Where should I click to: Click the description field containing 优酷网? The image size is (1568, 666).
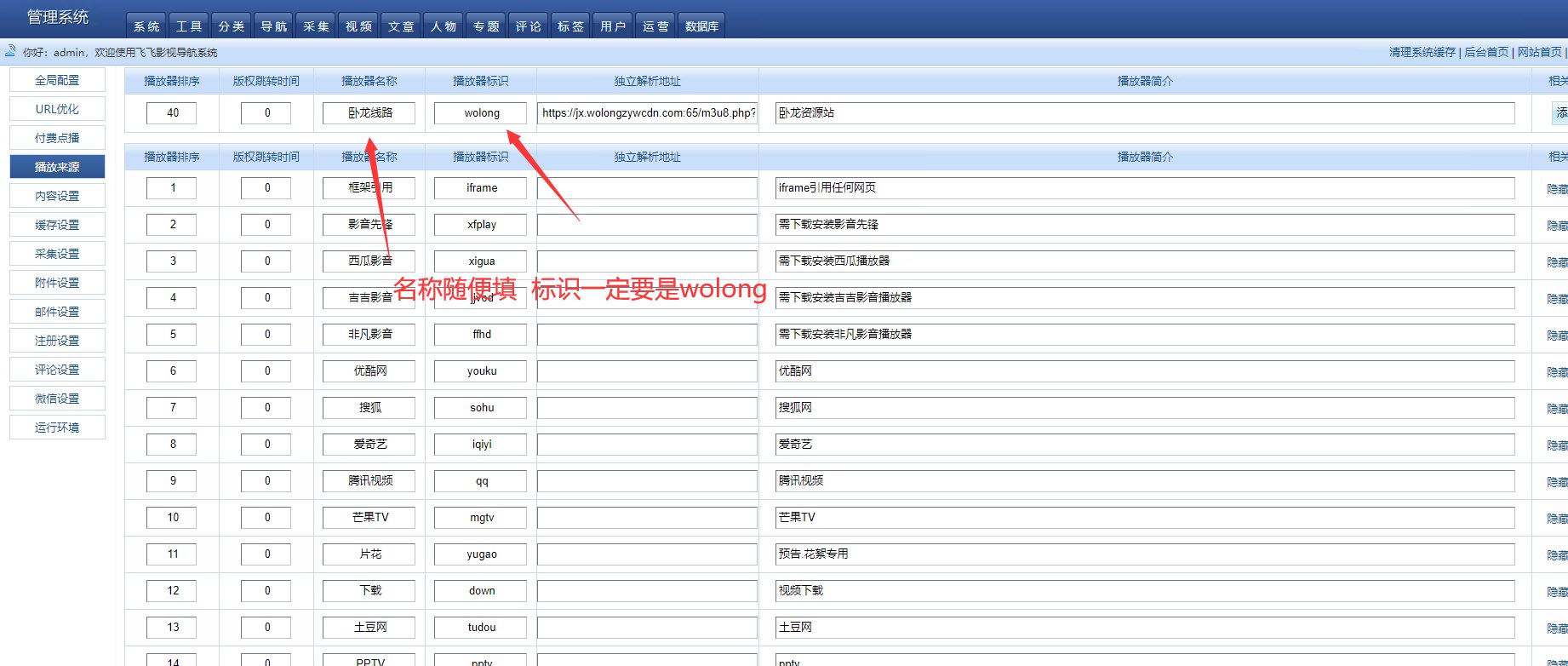(1144, 371)
